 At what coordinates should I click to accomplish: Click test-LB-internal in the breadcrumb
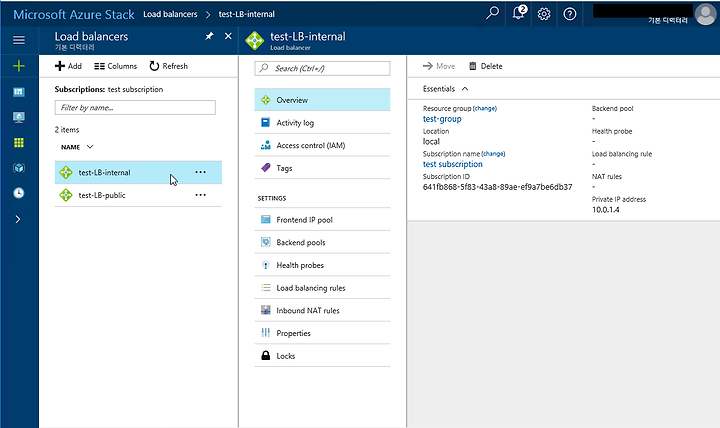[247, 14]
